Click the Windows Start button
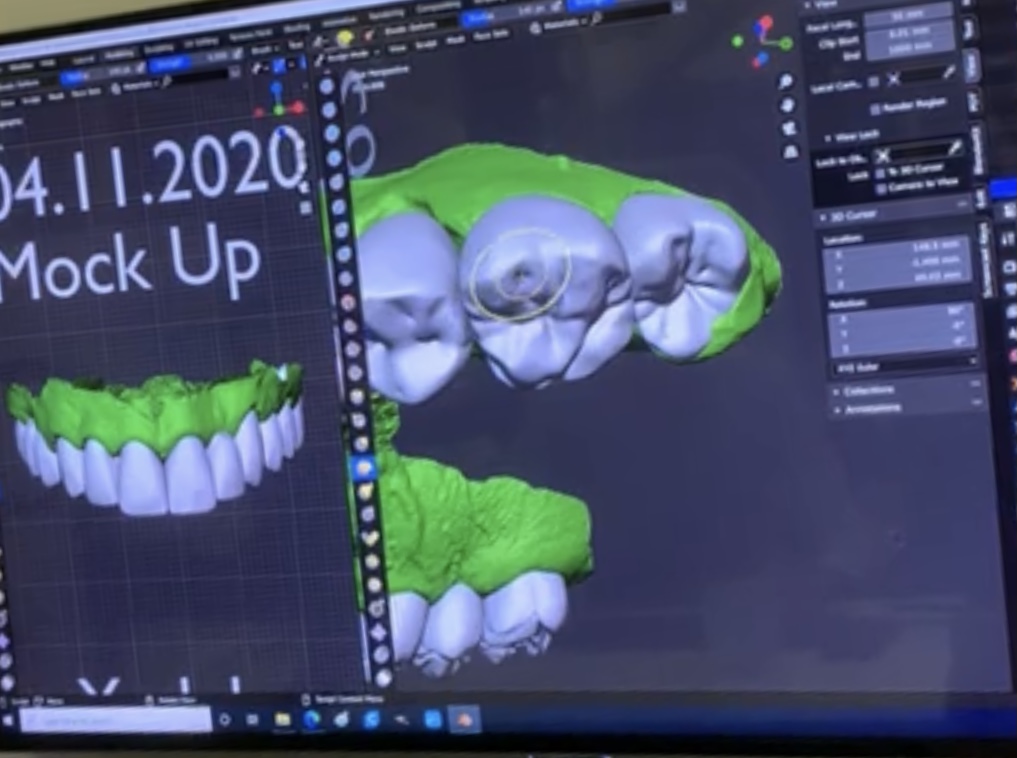 pos(8,720)
